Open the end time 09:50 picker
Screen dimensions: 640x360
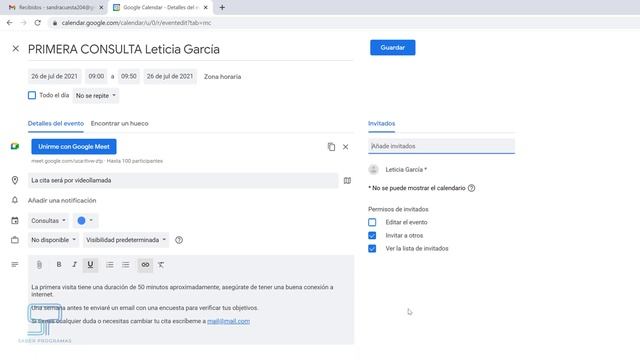129,76
